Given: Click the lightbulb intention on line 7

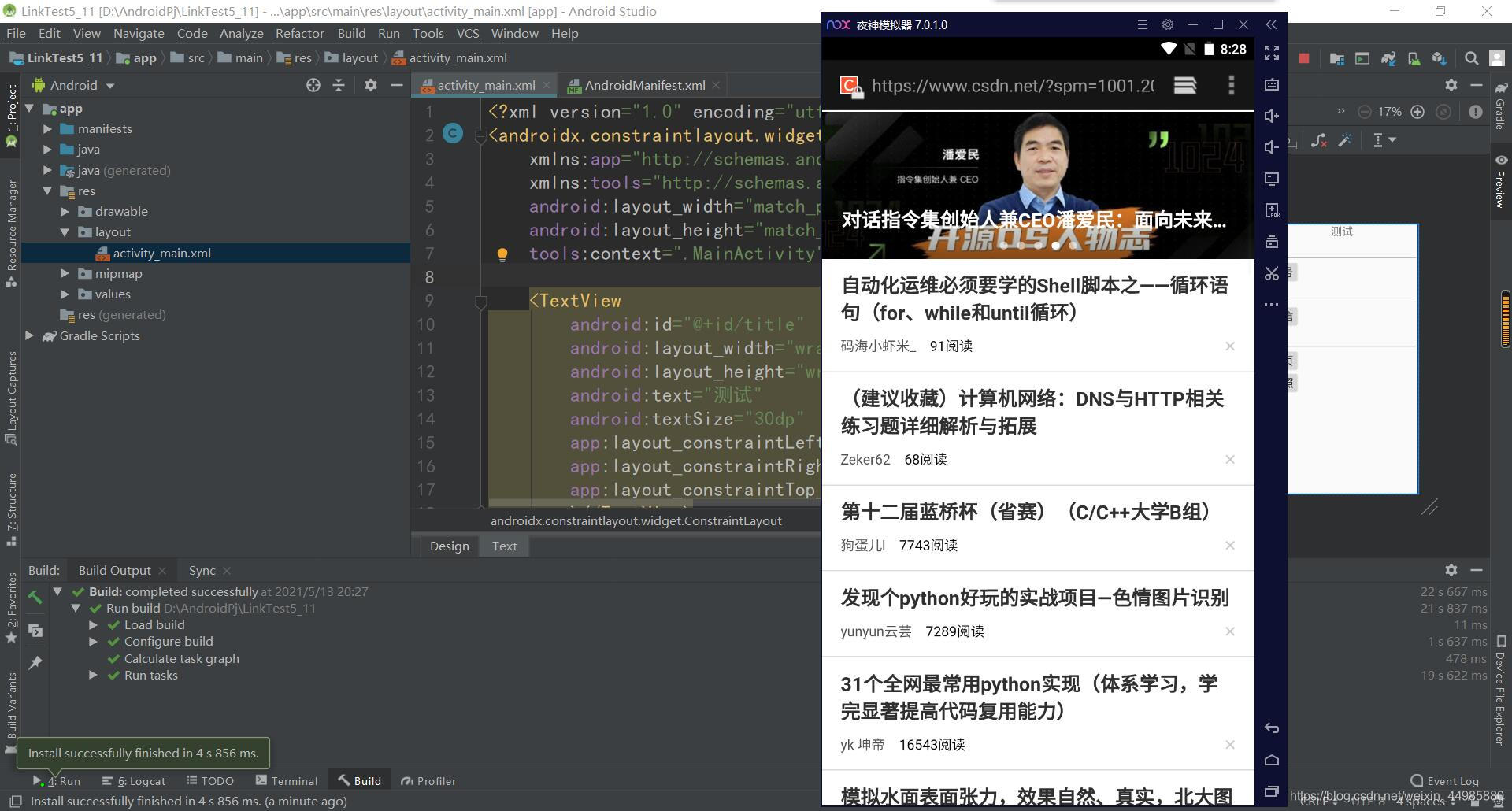Looking at the screenshot, I should (x=502, y=254).
